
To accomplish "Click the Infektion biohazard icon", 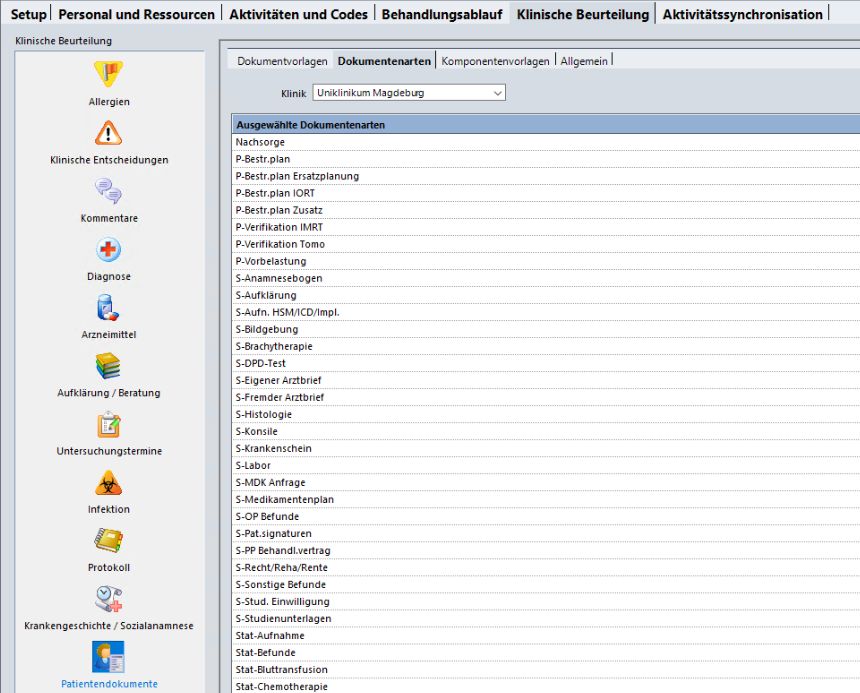I will point(108,483).
